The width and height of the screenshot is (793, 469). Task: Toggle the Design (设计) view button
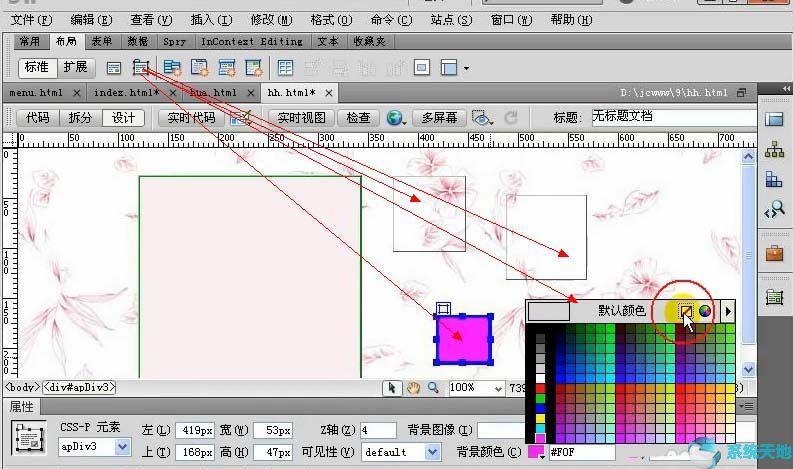tap(123, 118)
